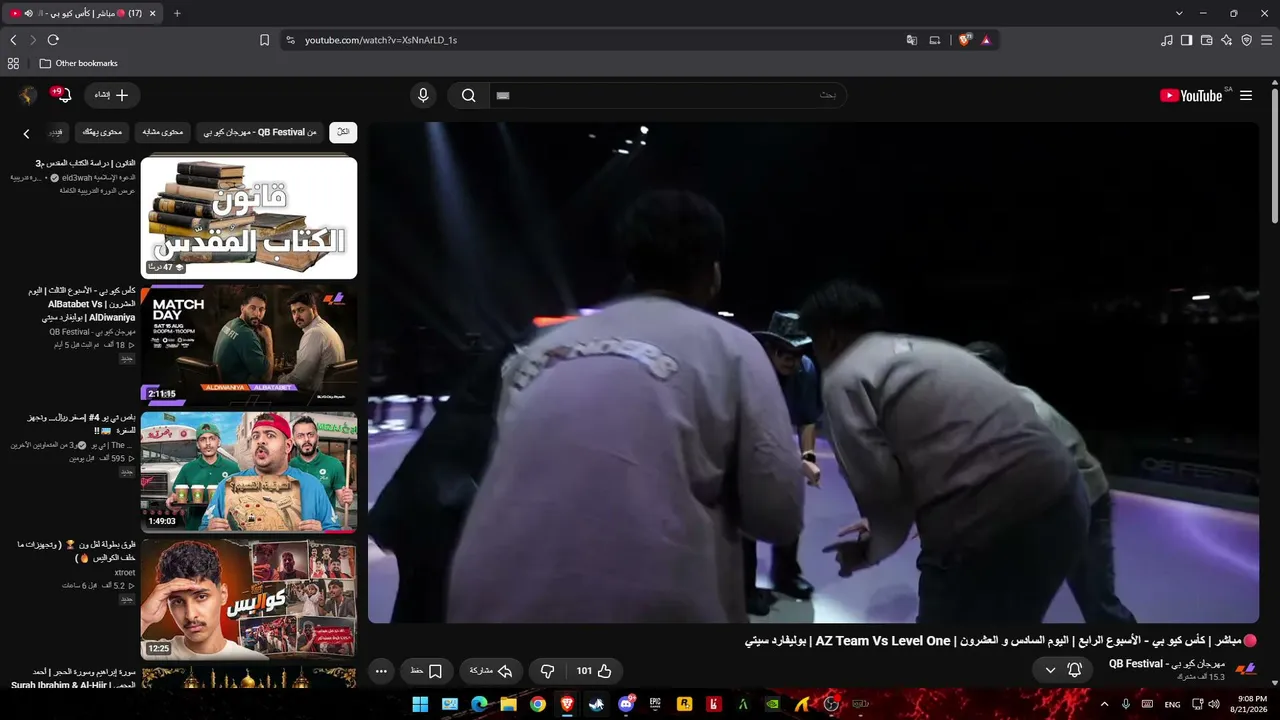Screen dimensions: 1280x720
Task: Open the Other bookmarks folder
Action: (79, 63)
